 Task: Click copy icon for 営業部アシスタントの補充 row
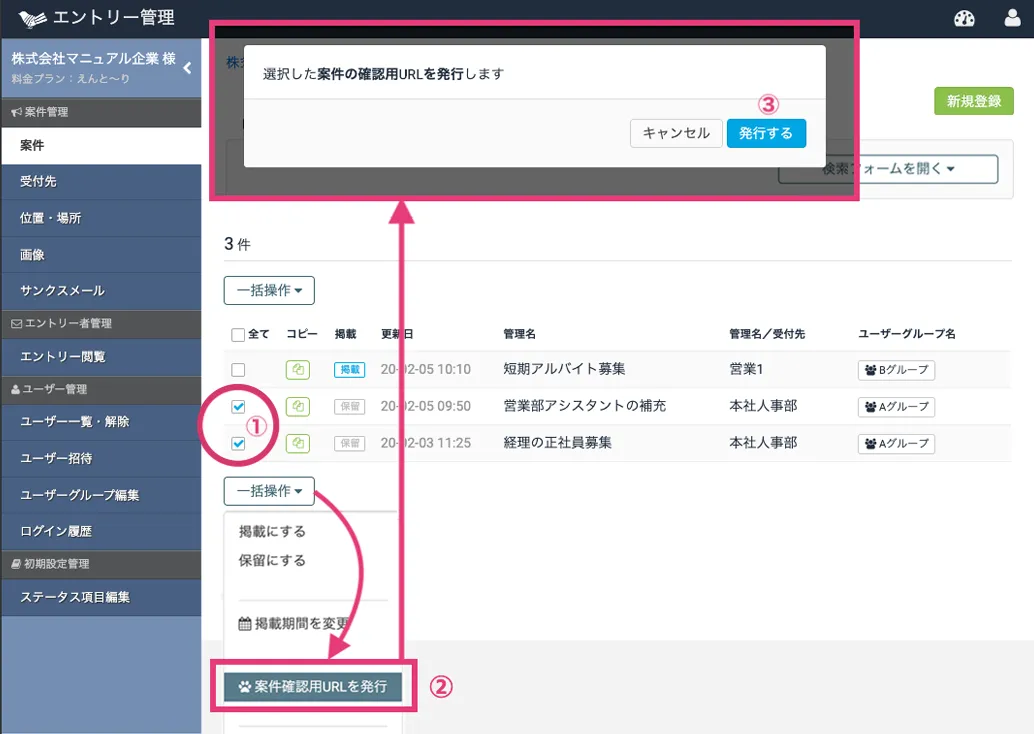point(298,407)
